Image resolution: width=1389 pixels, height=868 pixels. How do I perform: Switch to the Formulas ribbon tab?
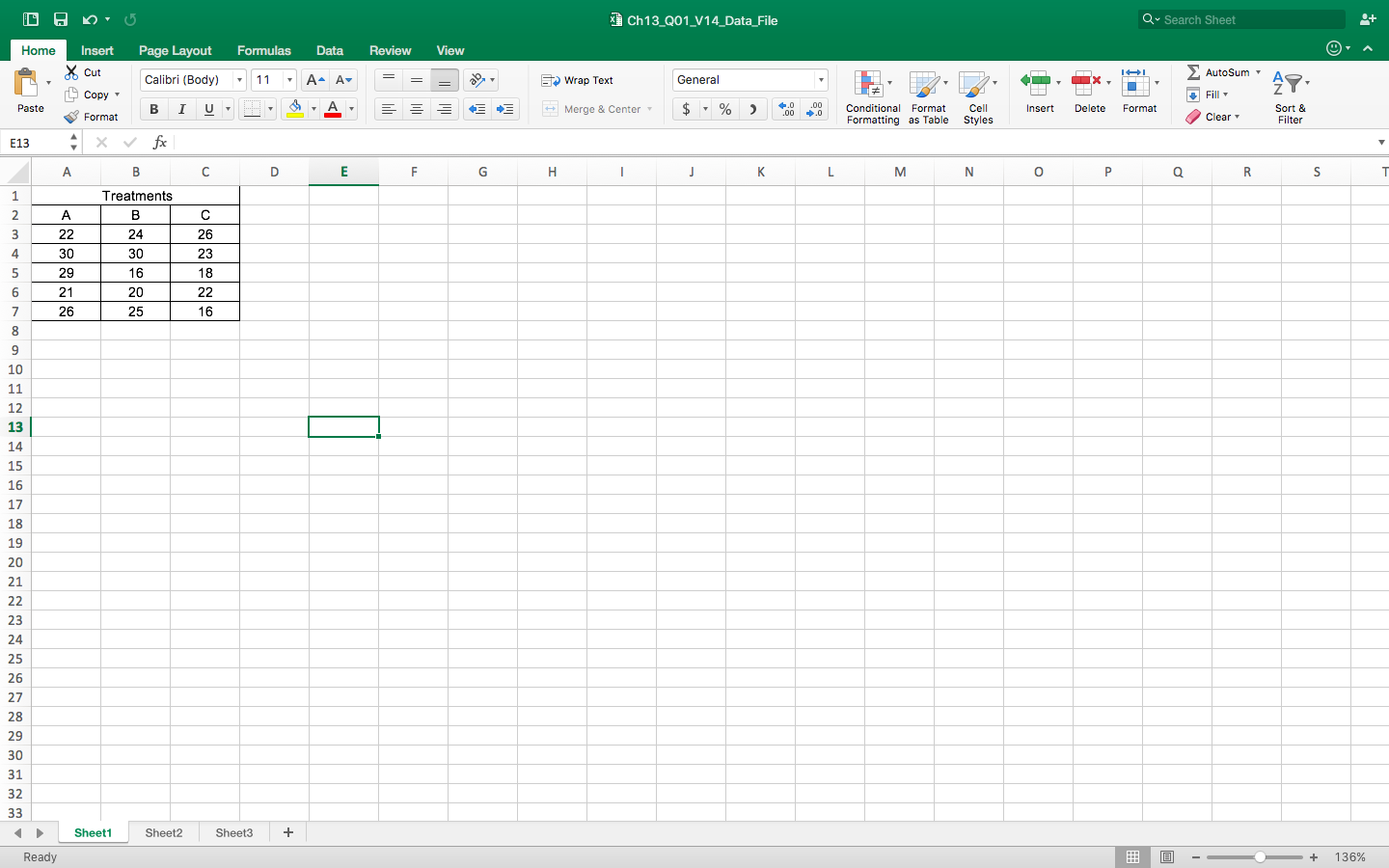263,50
